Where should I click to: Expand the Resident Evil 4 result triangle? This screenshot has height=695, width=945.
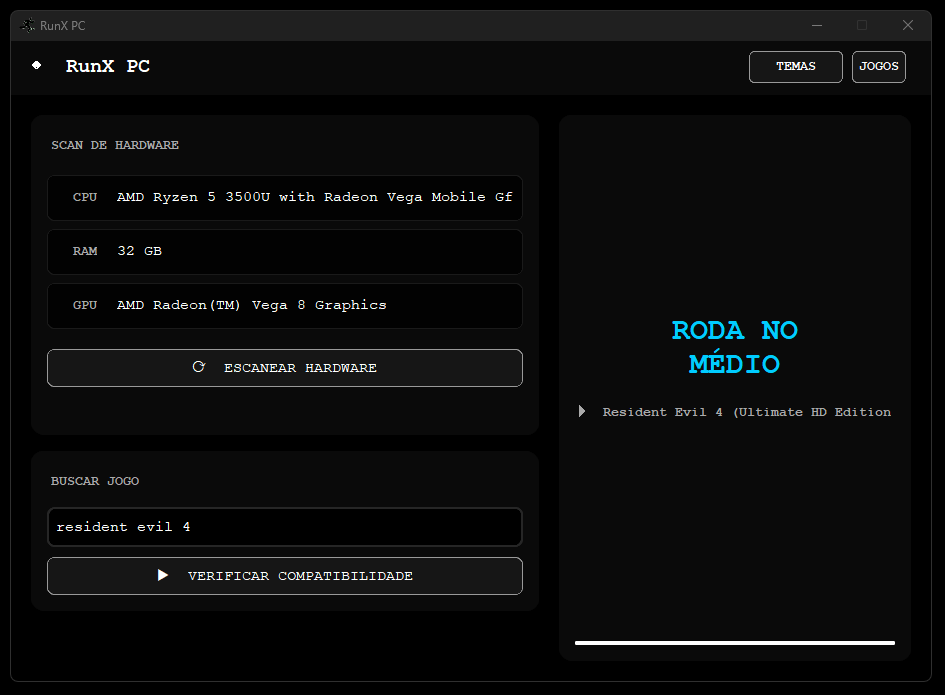point(582,411)
